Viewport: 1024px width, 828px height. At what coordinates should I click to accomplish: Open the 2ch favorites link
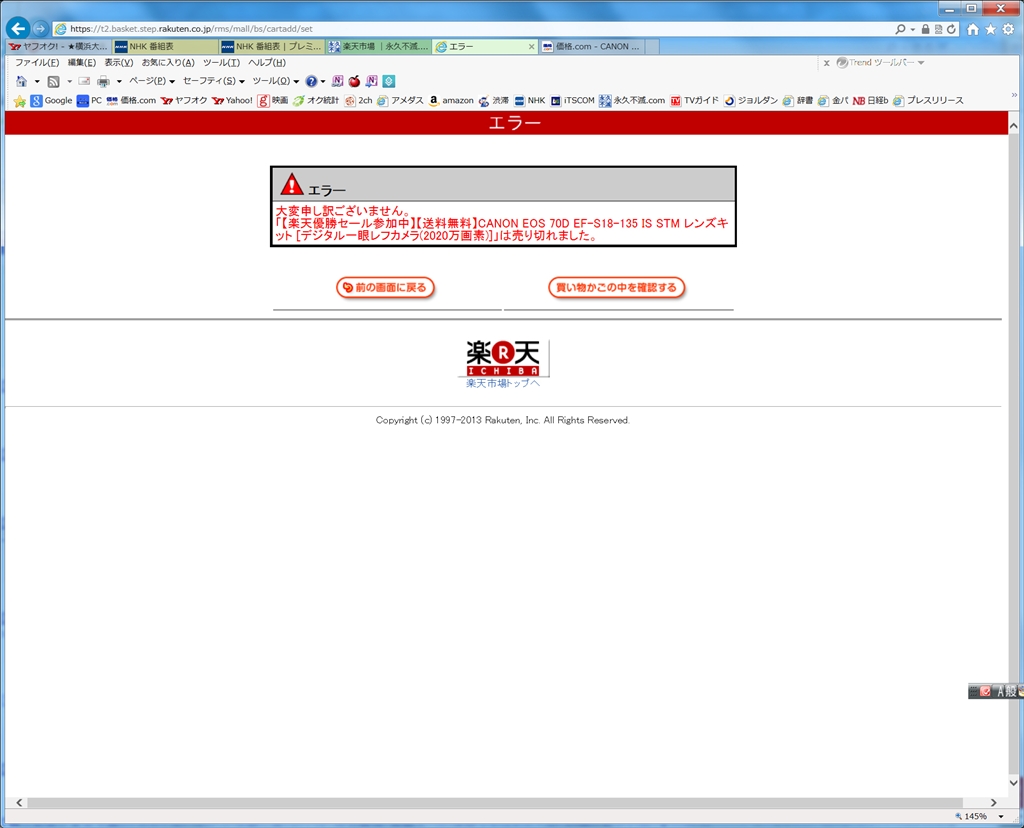tap(359, 101)
